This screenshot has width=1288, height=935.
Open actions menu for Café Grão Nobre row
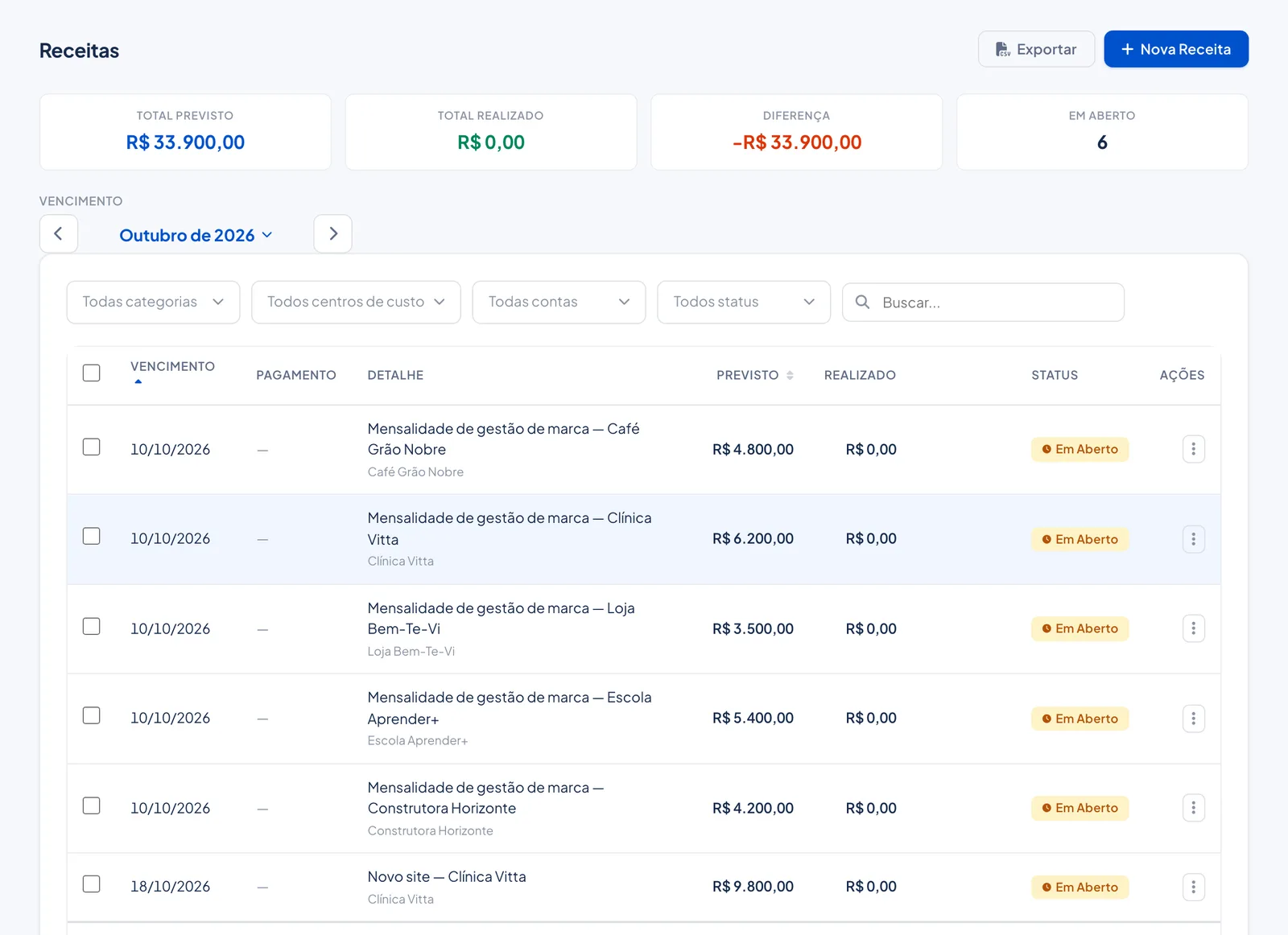coord(1193,449)
